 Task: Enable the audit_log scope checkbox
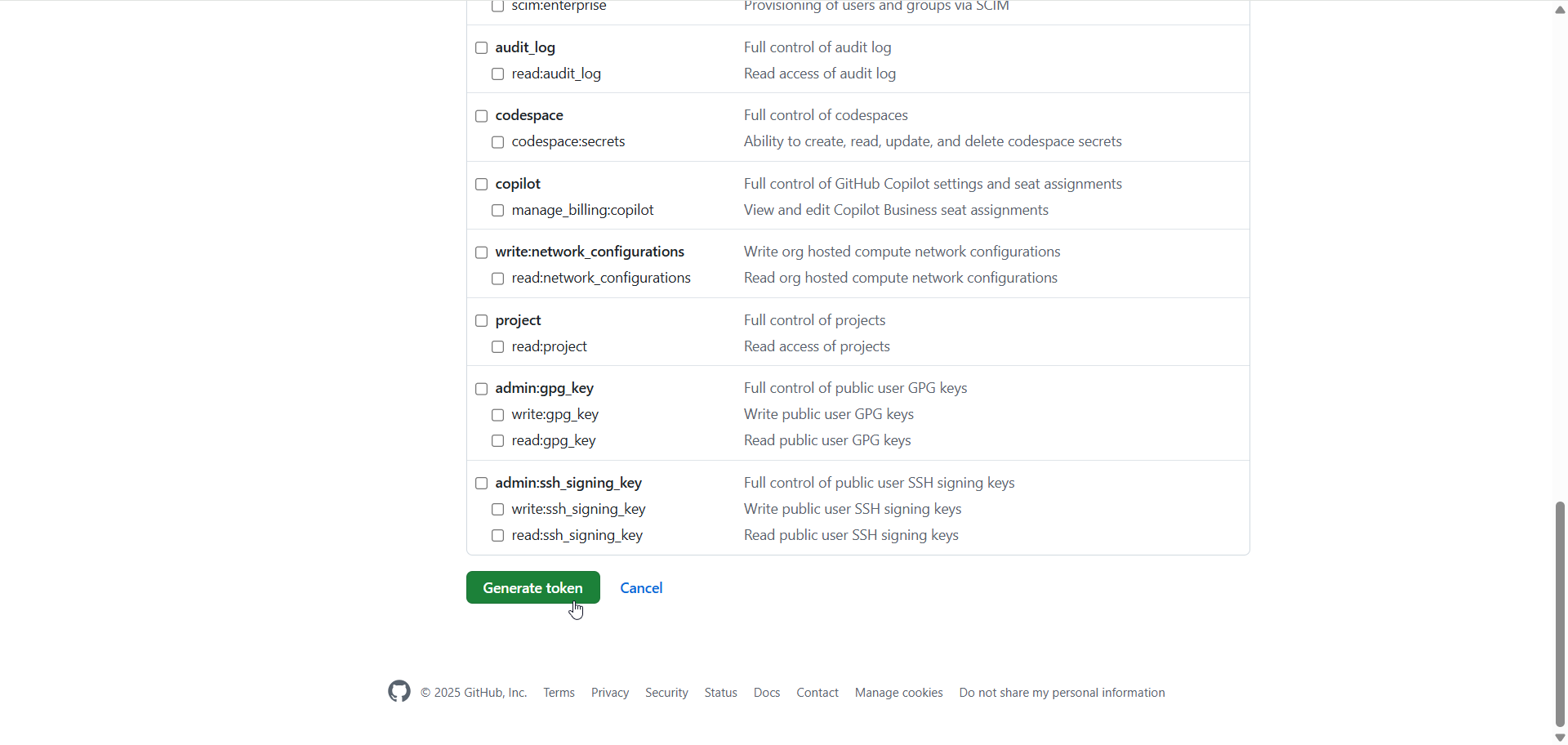[x=481, y=48]
